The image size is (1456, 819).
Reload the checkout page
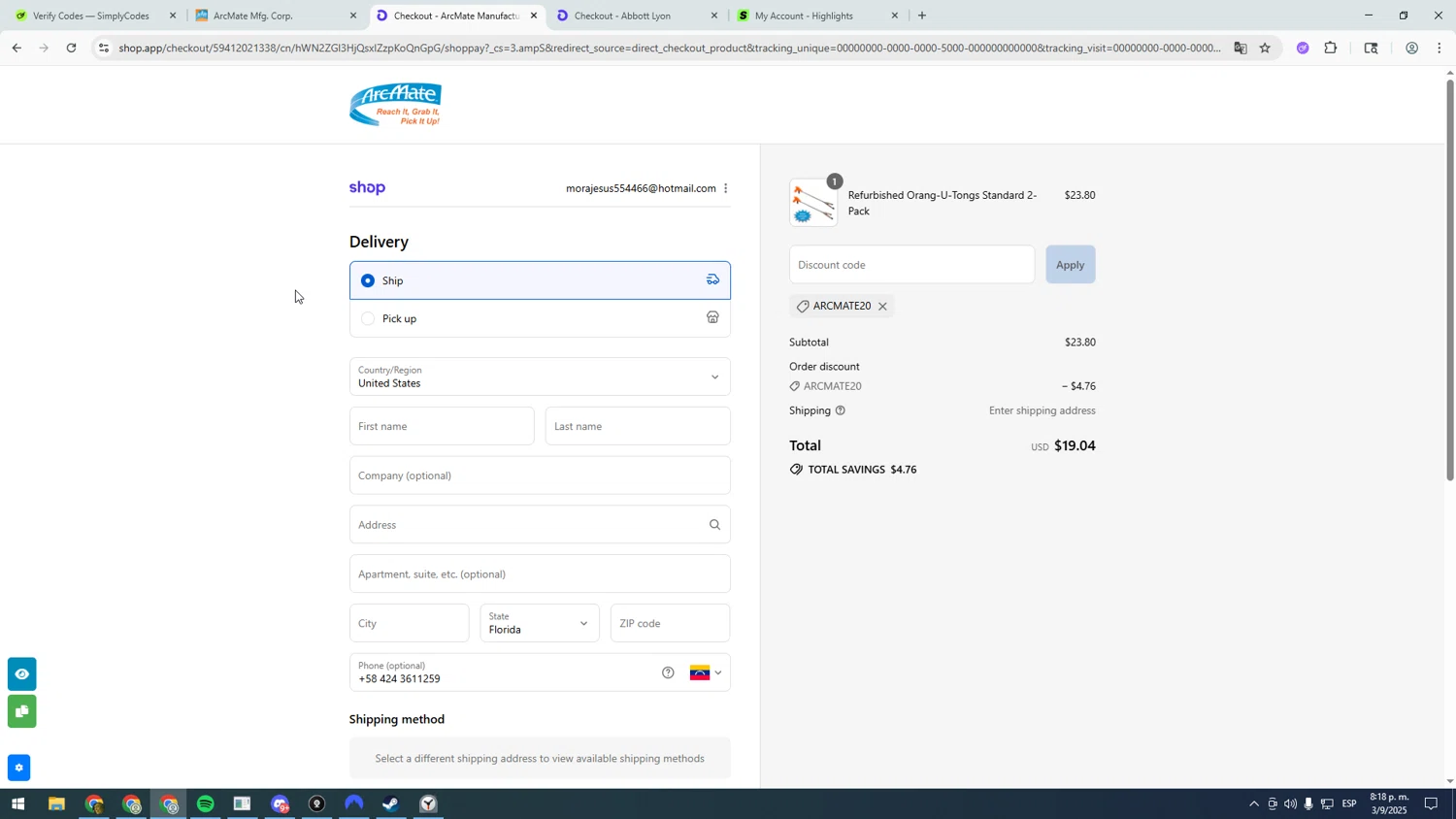point(71,48)
